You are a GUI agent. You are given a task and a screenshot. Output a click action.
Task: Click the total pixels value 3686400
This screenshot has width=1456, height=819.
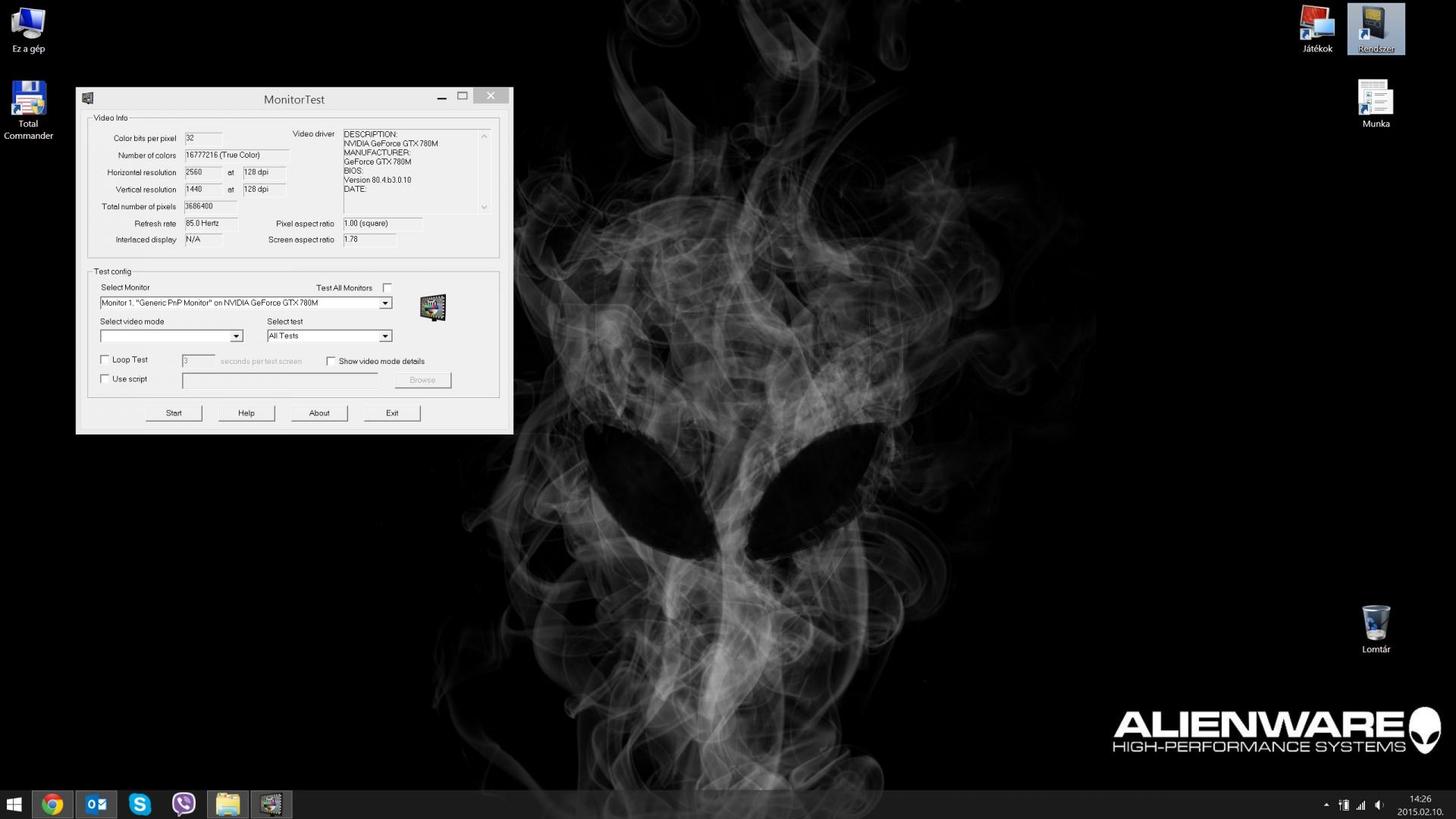point(211,206)
